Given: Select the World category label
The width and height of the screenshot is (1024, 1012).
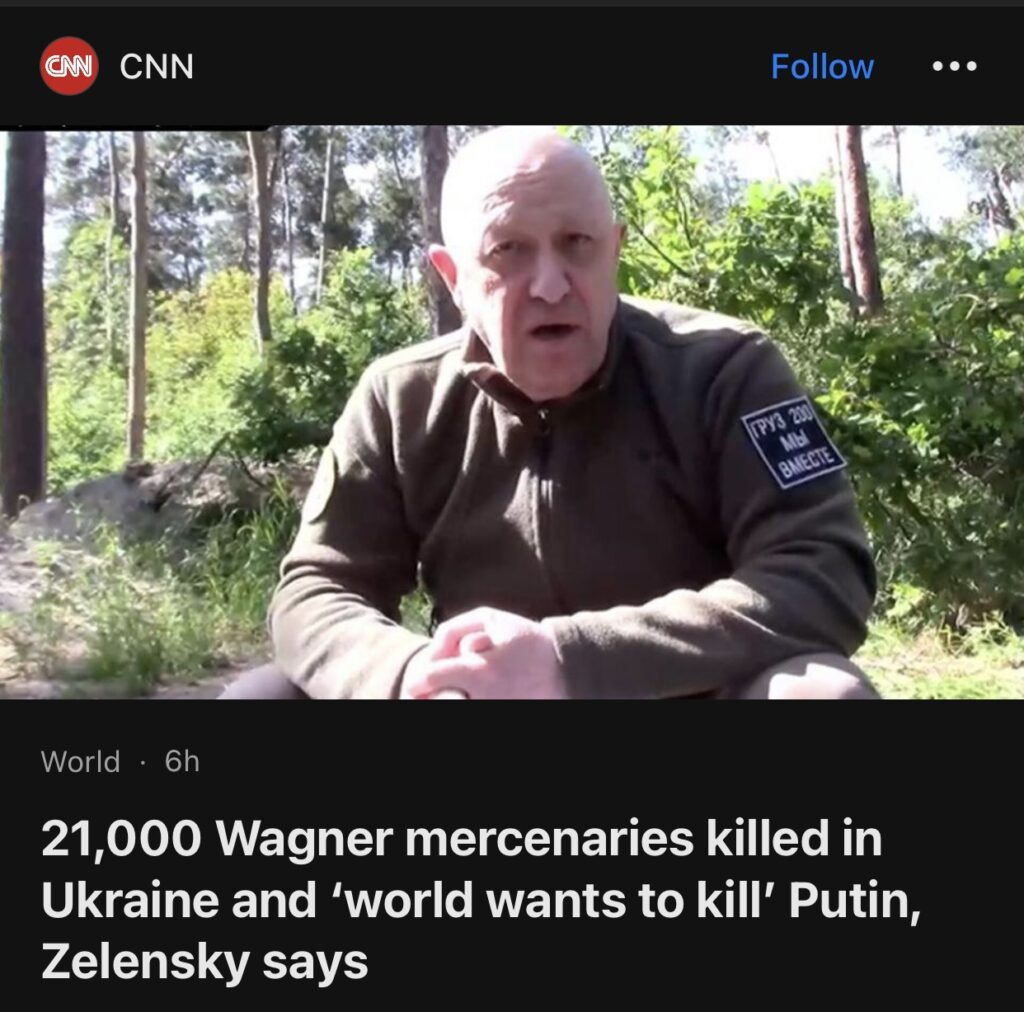Looking at the screenshot, I should point(80,761).
